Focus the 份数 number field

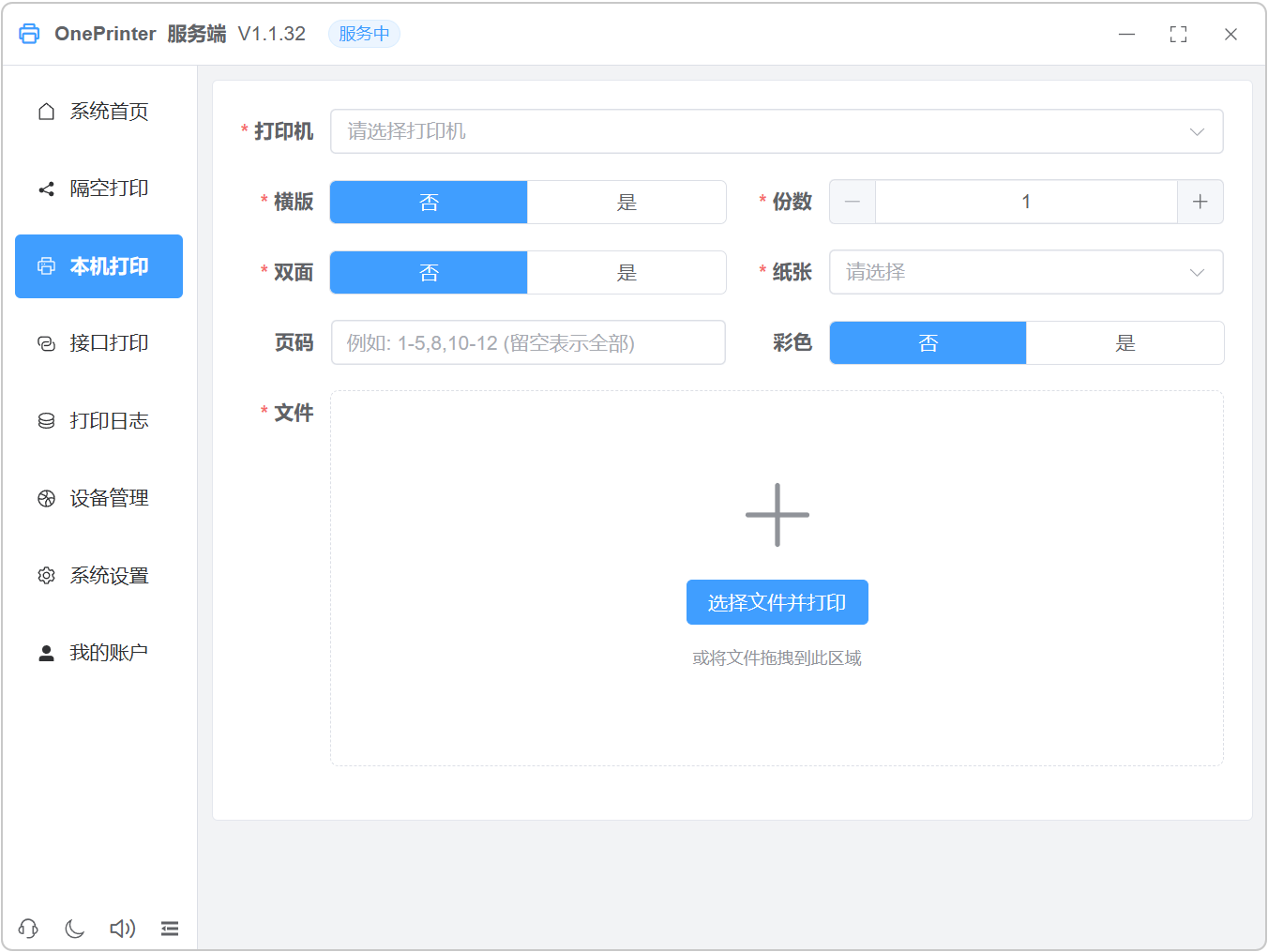pyautogui.click(x=1026, y=202)
